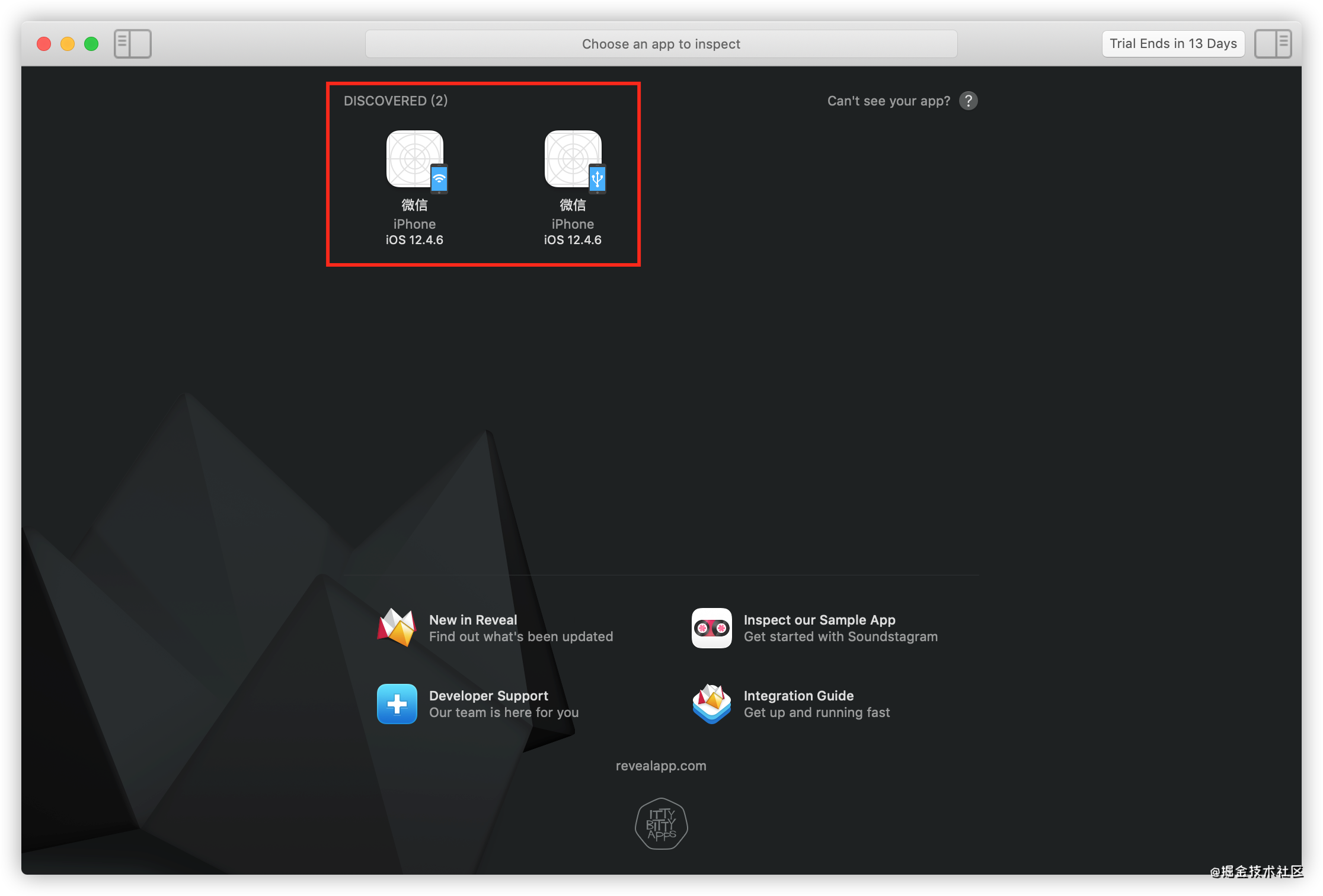1323x896 pixels.
Task: Click Trial Ends in 13 Days button
Action: (1172, 44)
